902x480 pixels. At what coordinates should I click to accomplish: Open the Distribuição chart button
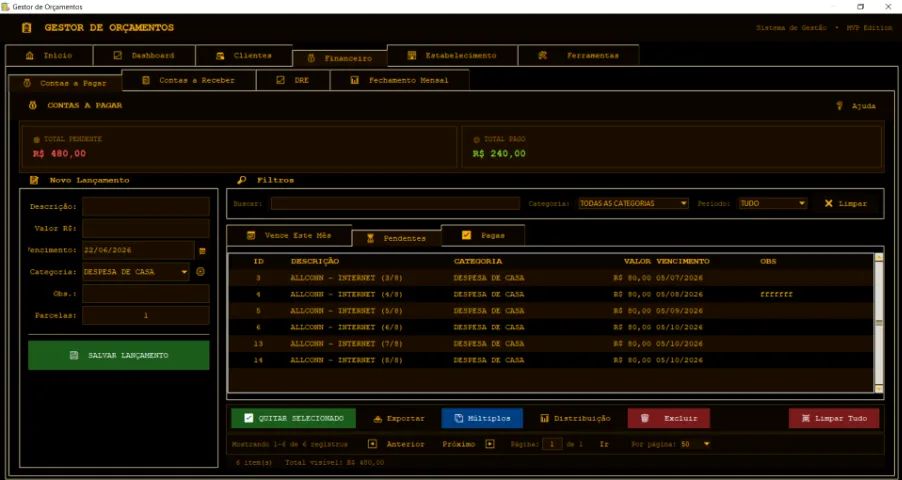[575, 418]
